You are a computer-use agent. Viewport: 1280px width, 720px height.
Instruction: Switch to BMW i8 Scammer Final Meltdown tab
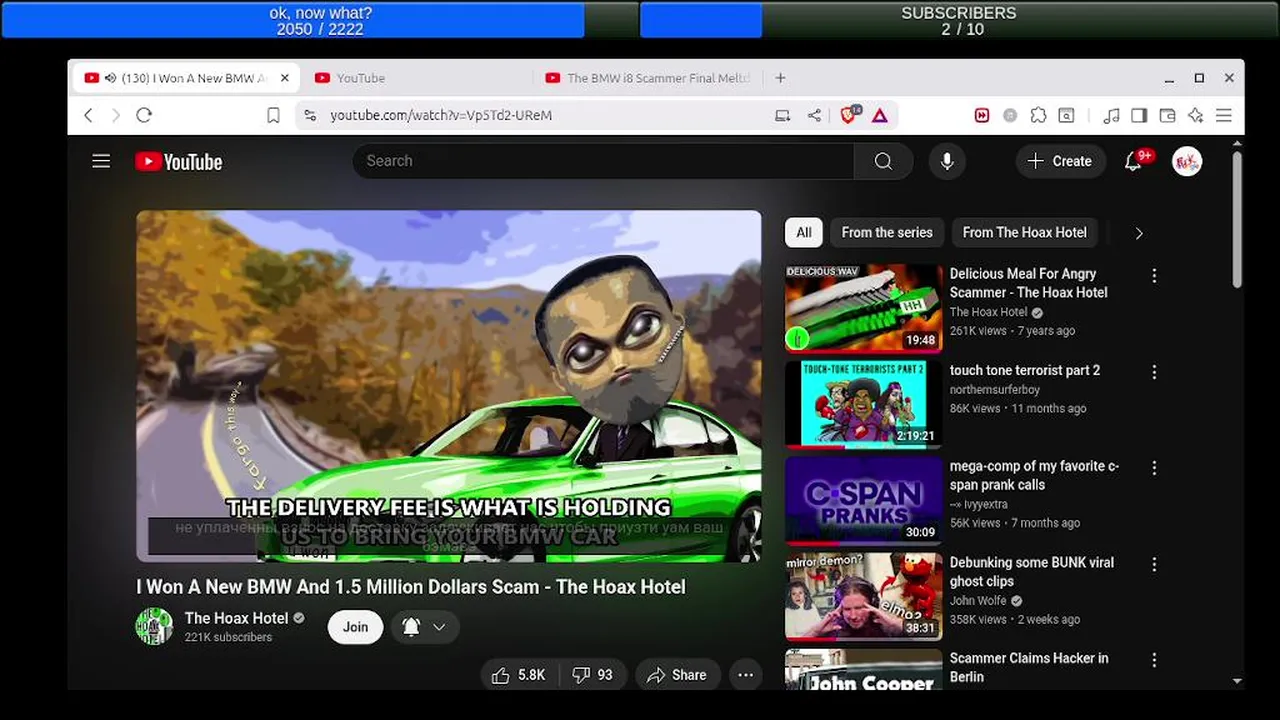pyautogui.click(x=647, y=78)
